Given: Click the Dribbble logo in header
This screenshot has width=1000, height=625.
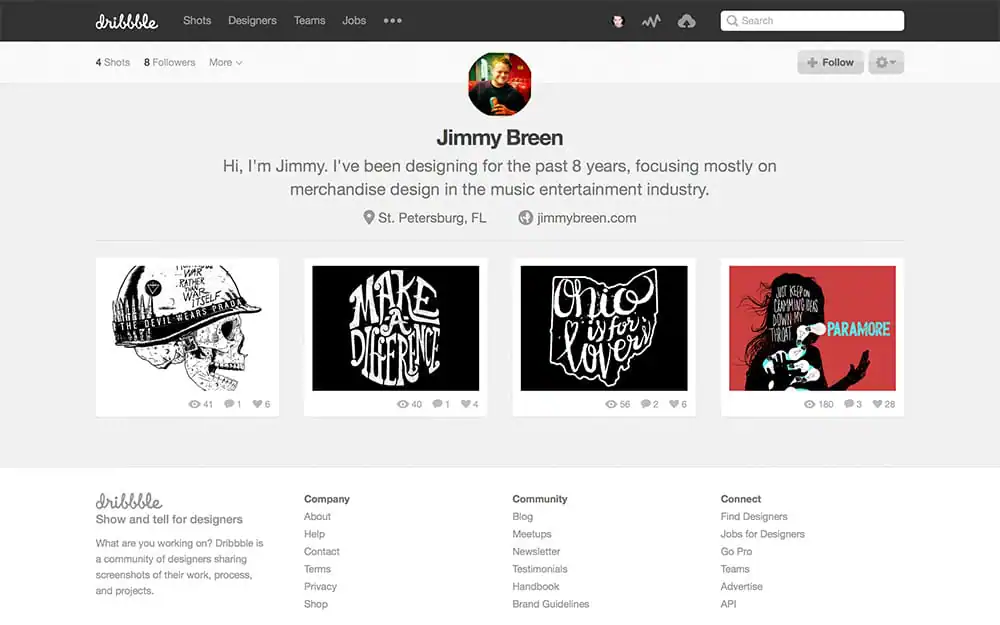Looking at the screenshot, I should coord(126,21).
